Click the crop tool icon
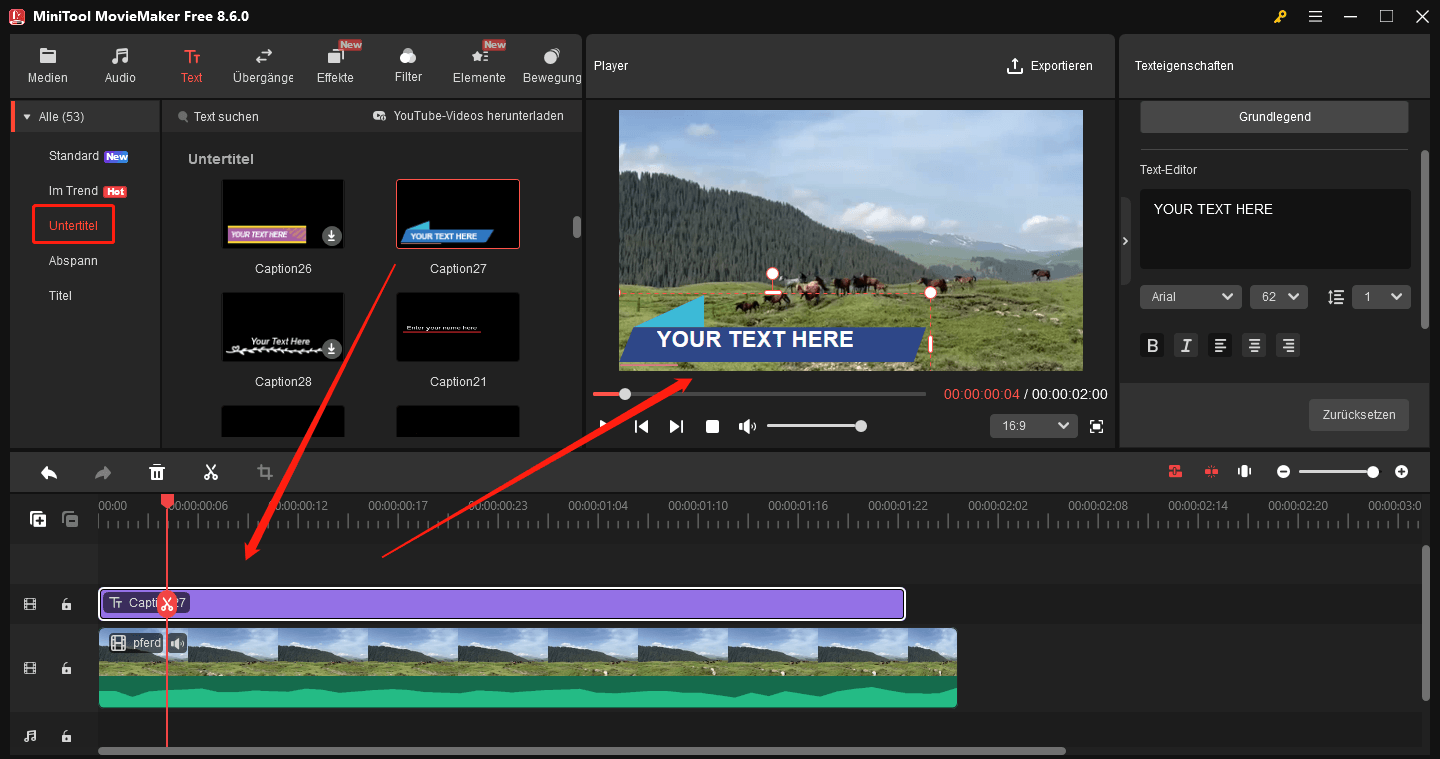Screen dimensions: 1440x759 265,472
